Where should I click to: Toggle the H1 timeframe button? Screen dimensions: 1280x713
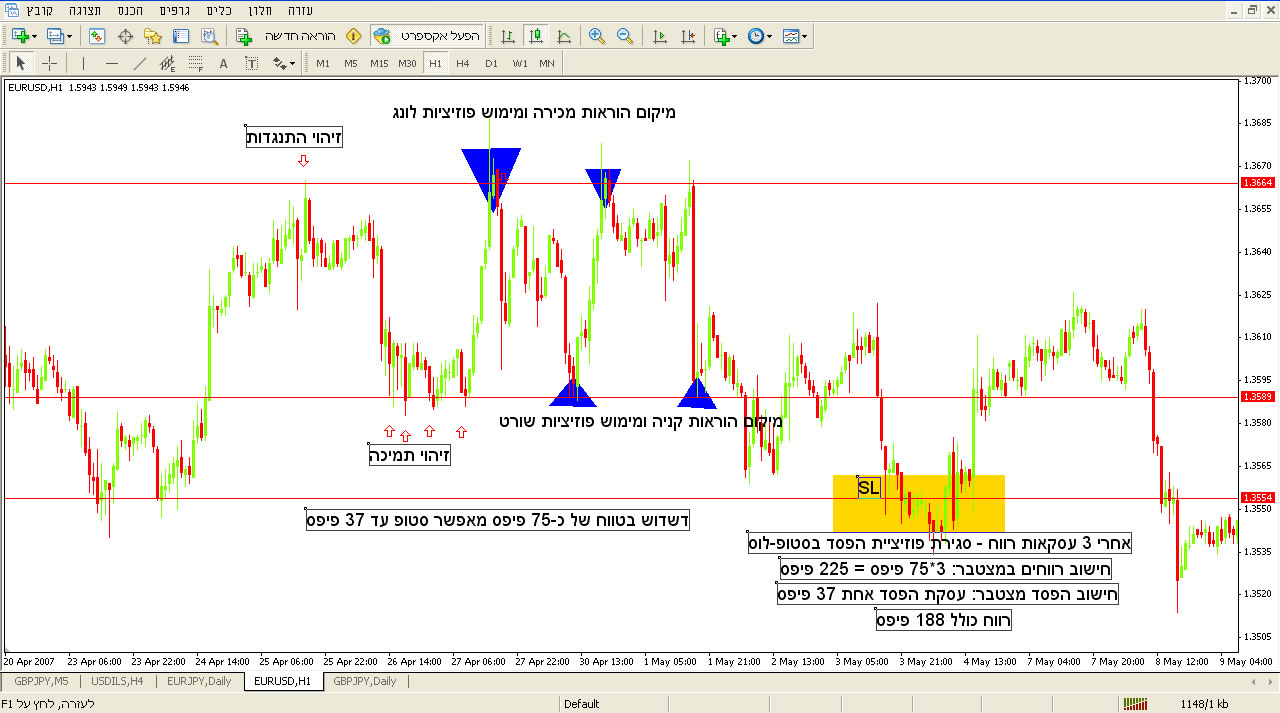tap(435, 63)
